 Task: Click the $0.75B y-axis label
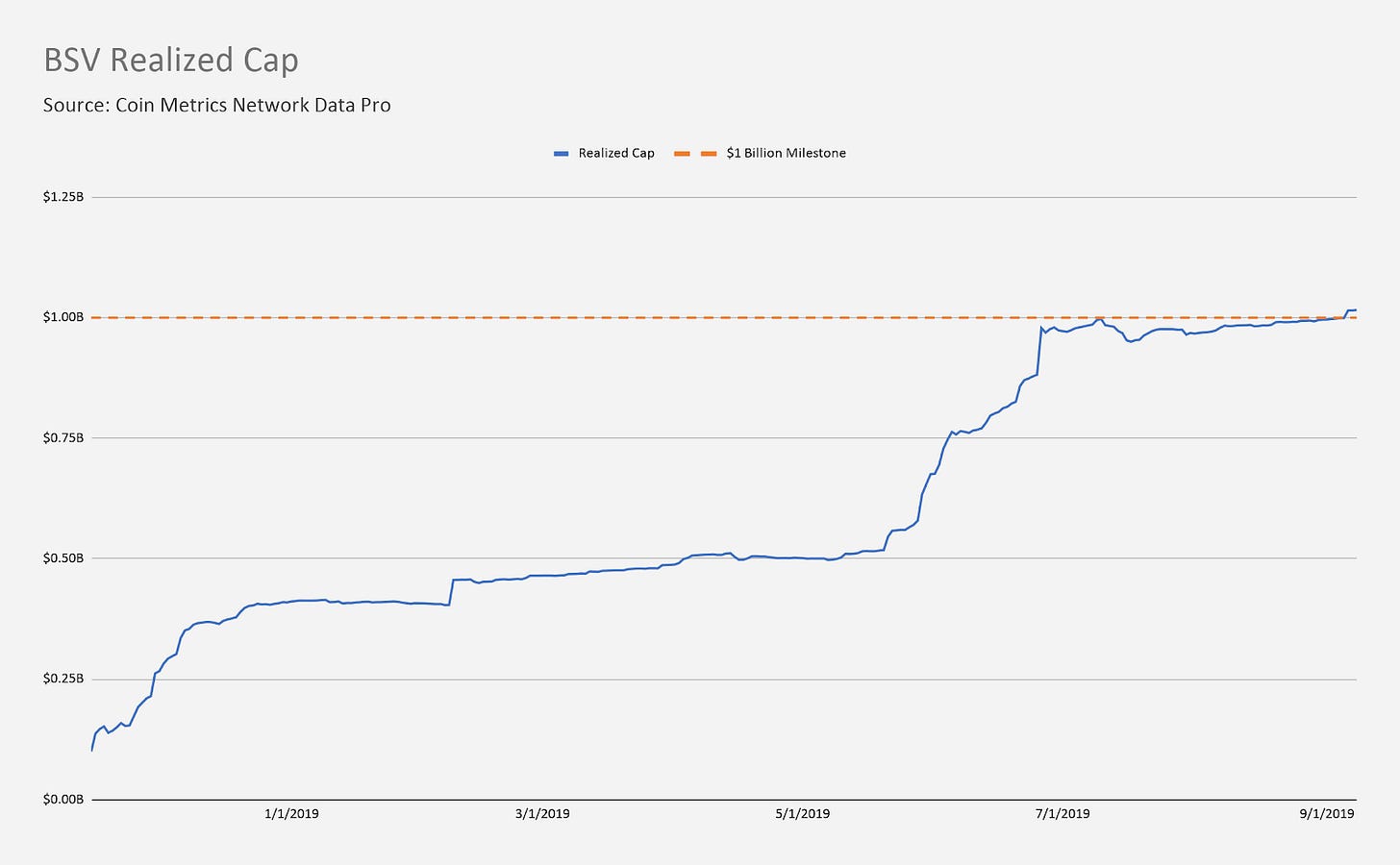[63, 437]
